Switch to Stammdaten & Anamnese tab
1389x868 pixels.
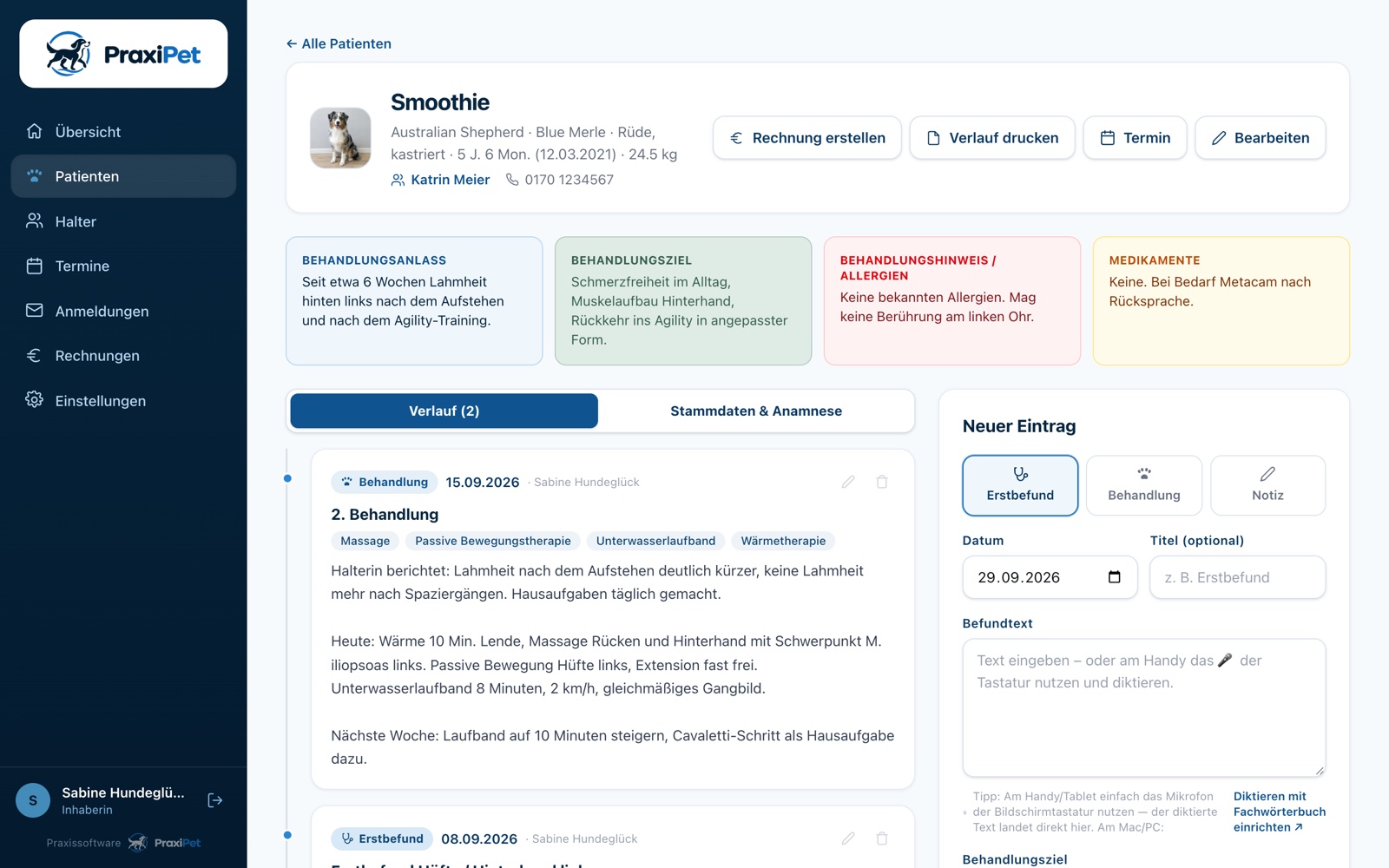tap(756, 411)
